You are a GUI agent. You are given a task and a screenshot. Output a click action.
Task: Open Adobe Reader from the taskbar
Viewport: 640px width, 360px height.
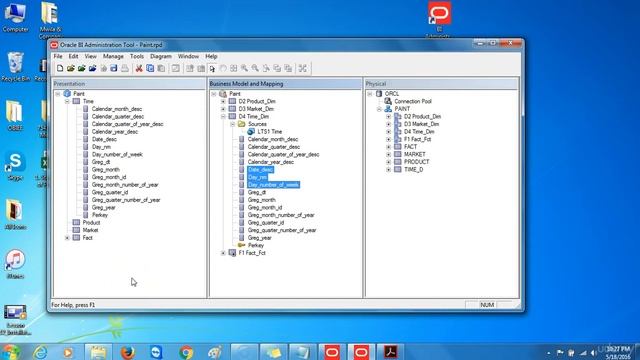click(390, 352)
